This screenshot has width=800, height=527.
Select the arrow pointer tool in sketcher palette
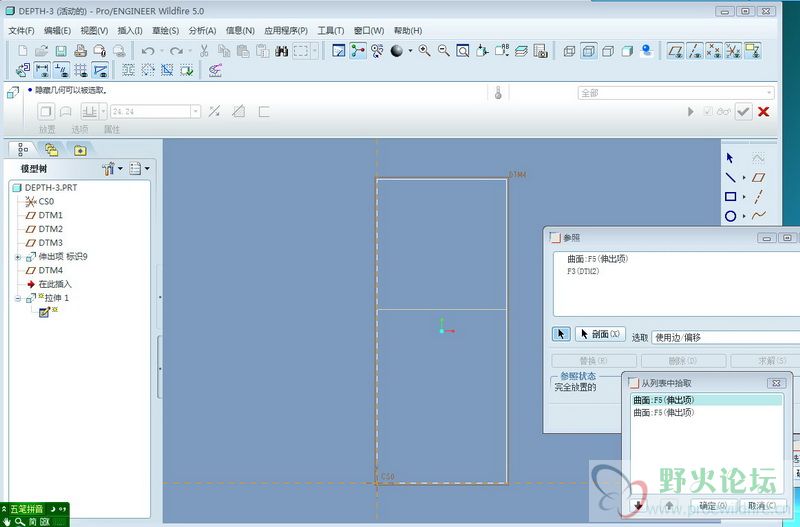[730, 158]
